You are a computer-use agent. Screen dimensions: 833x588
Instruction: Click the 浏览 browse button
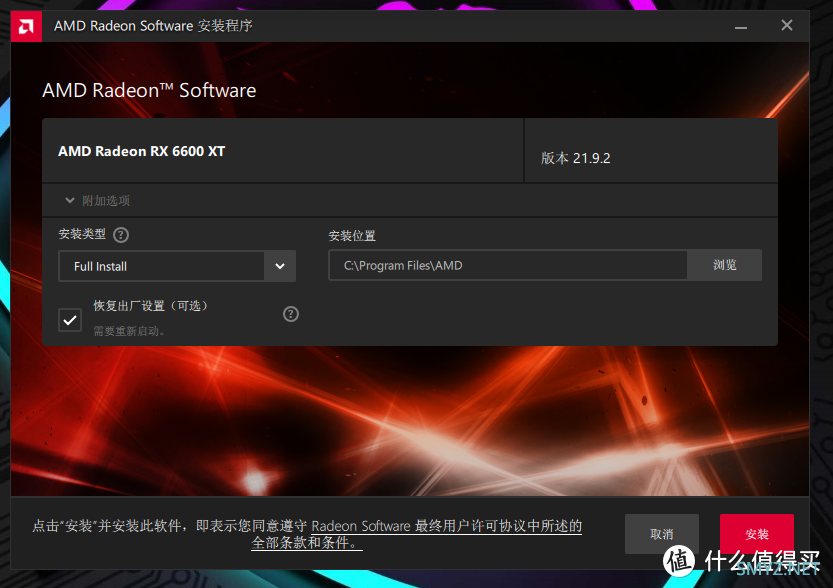724,265
